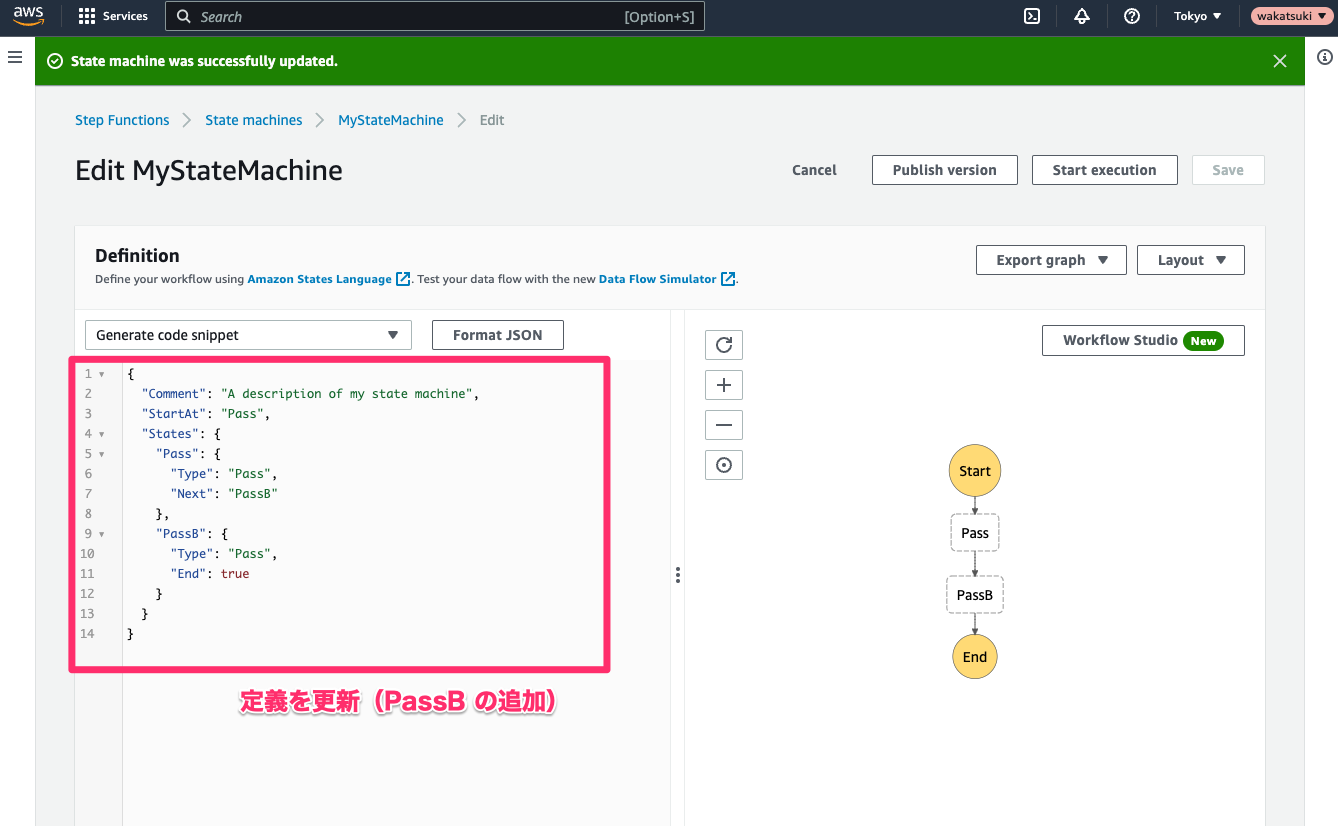Click the Start execution button
The width and height of the screenshot is (1338, 826).
1104,170
